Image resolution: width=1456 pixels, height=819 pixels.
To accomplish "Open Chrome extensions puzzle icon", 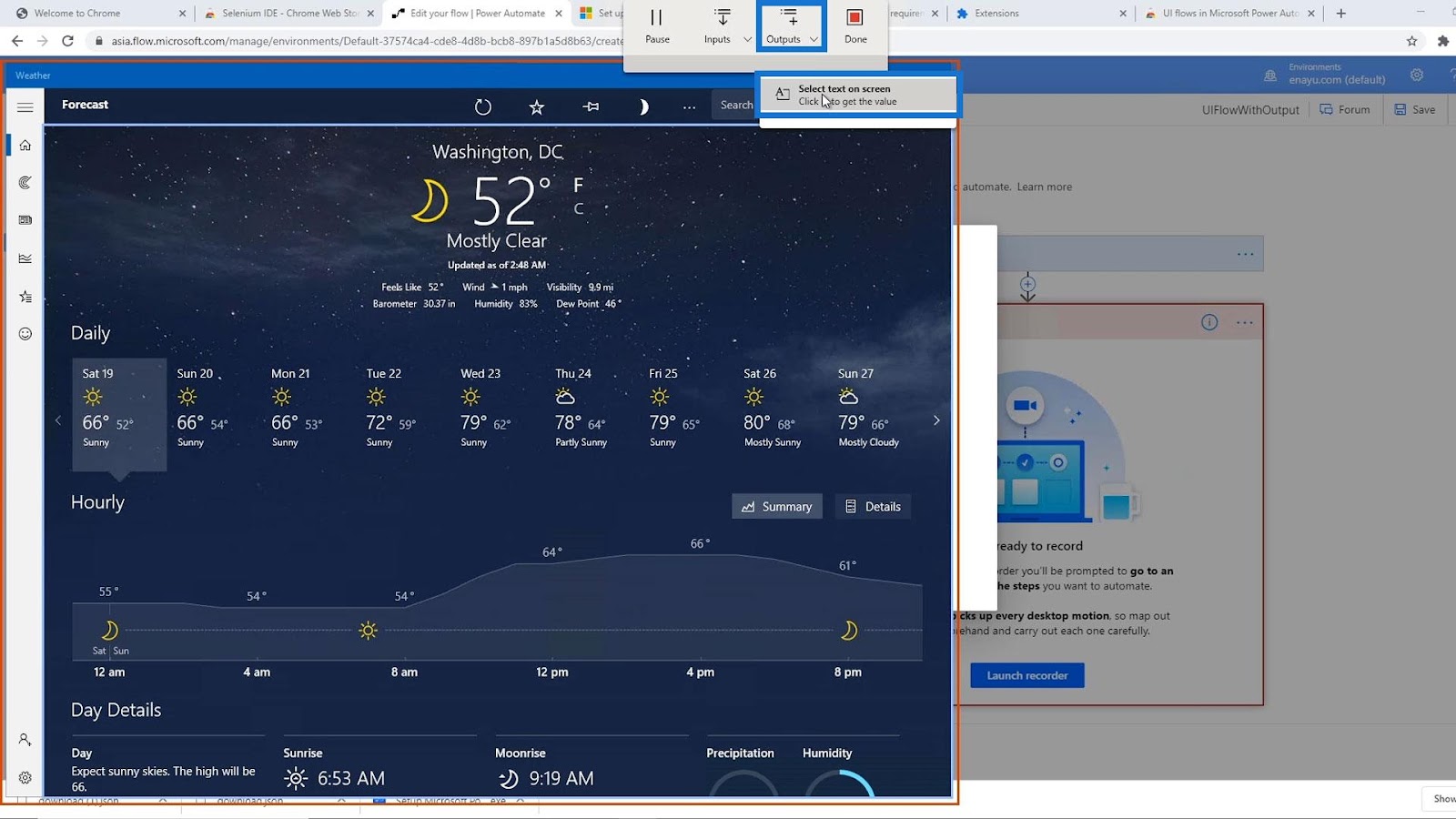I will tap(1442, 41).
